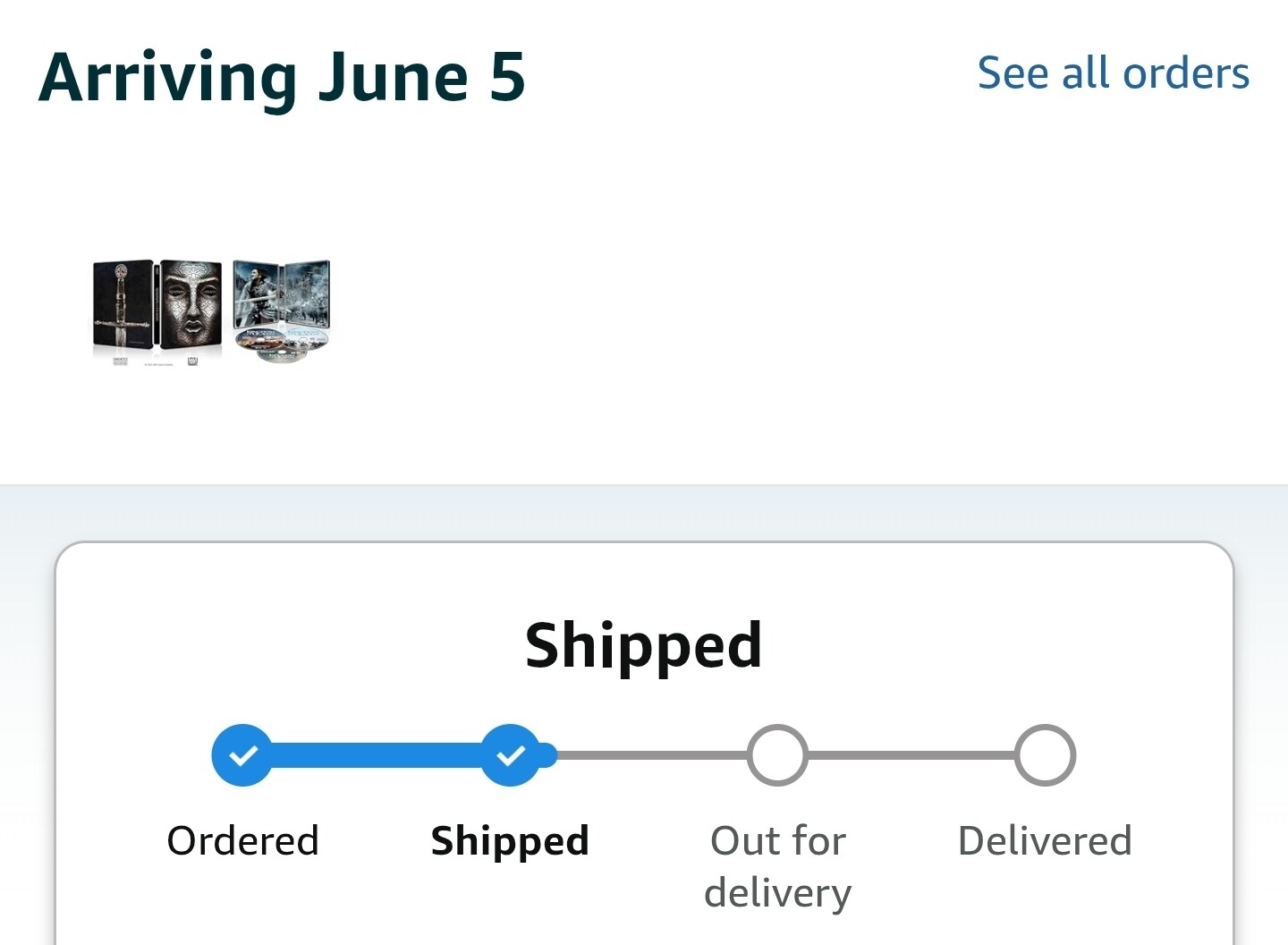This screenshot has height=945, width=1288.
Task: Click the Shipped step blue checkmark
Action: [x=510, y=755]
